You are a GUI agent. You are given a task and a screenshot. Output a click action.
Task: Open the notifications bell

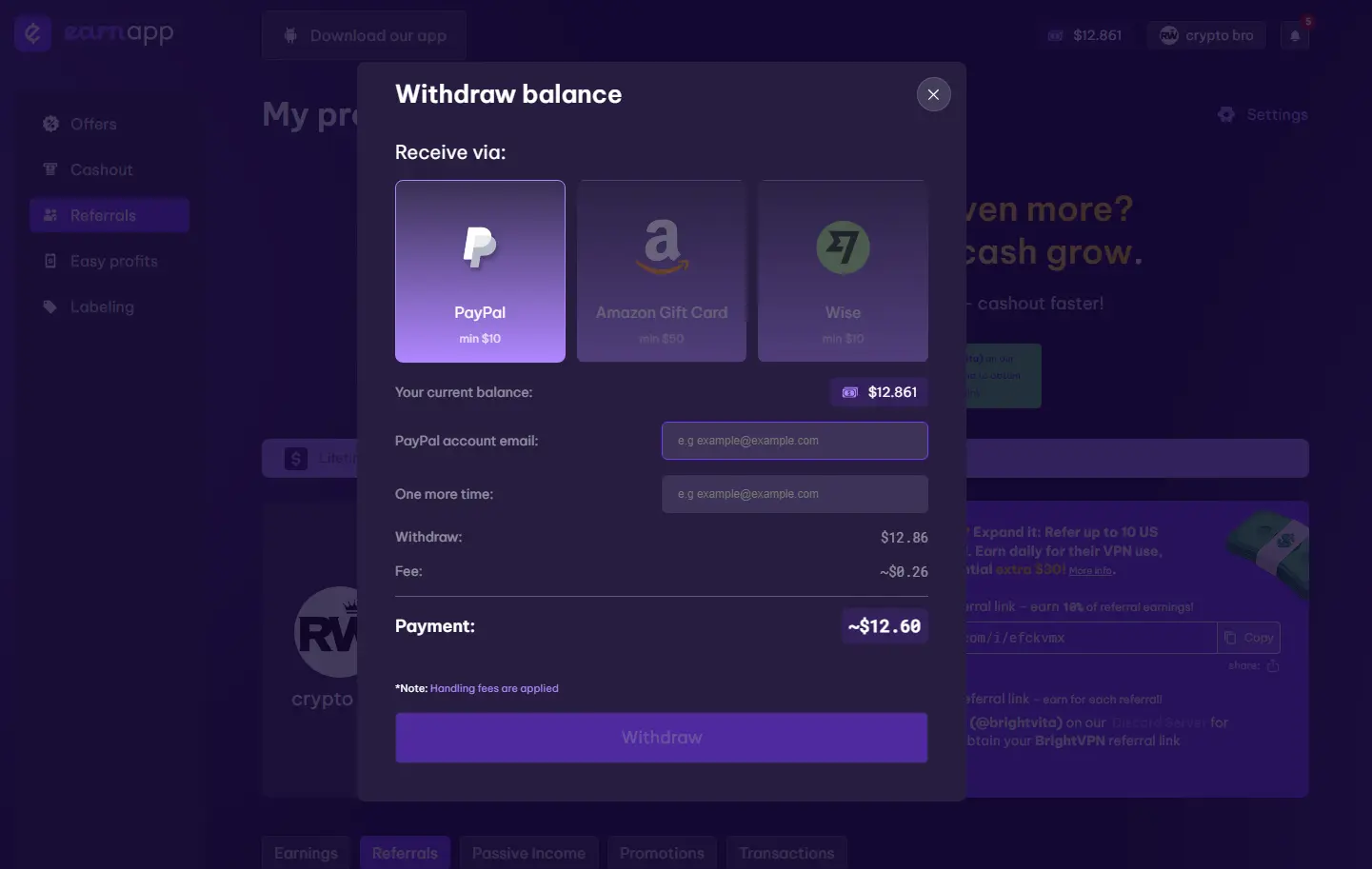click(x=1295, y=35)
